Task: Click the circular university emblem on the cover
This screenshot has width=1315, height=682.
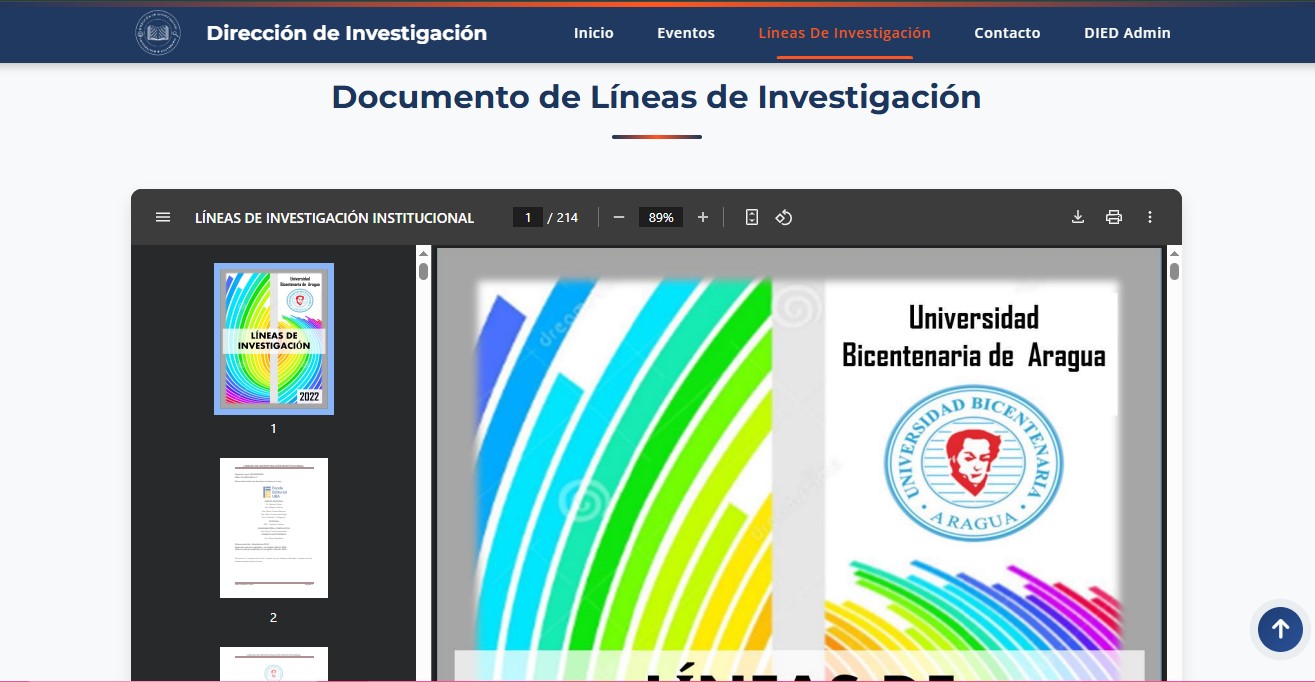Action: pyautogui.click(x=973, y=461)
